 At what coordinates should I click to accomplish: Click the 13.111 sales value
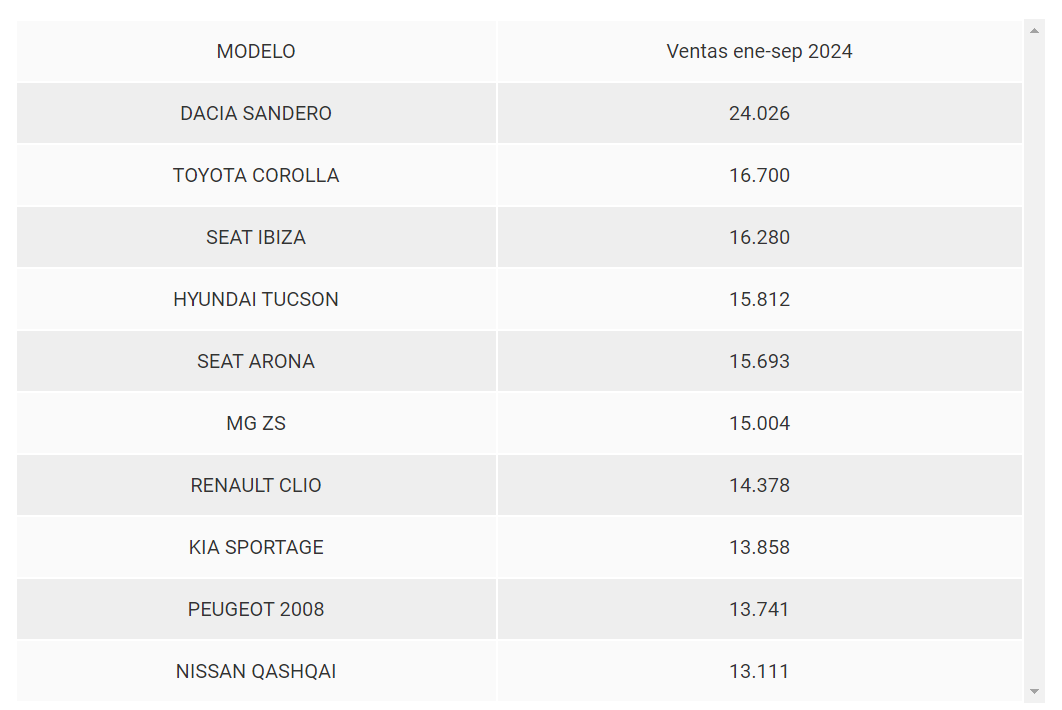click(x=759, y=671)
